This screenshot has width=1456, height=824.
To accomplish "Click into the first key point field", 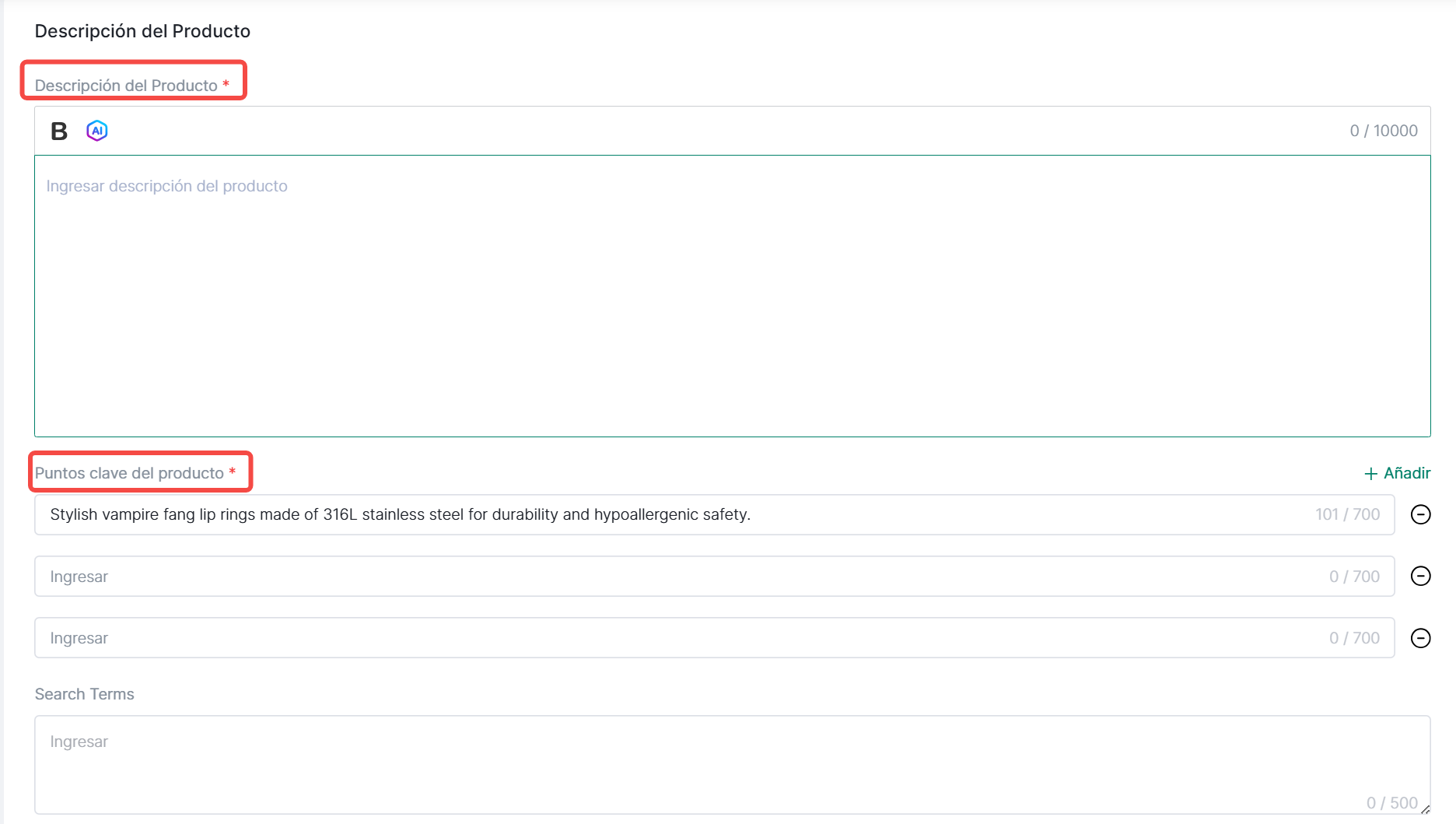I will pos(669,514).
